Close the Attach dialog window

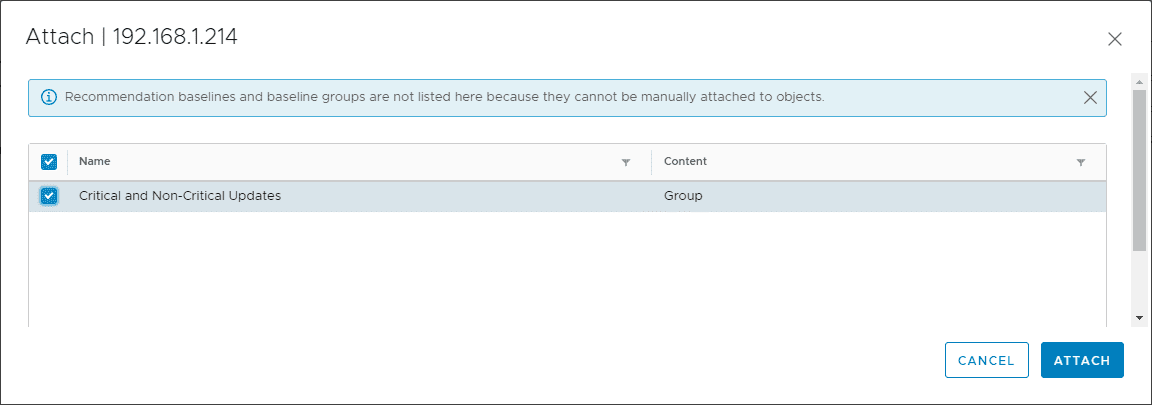[1115, 39]
